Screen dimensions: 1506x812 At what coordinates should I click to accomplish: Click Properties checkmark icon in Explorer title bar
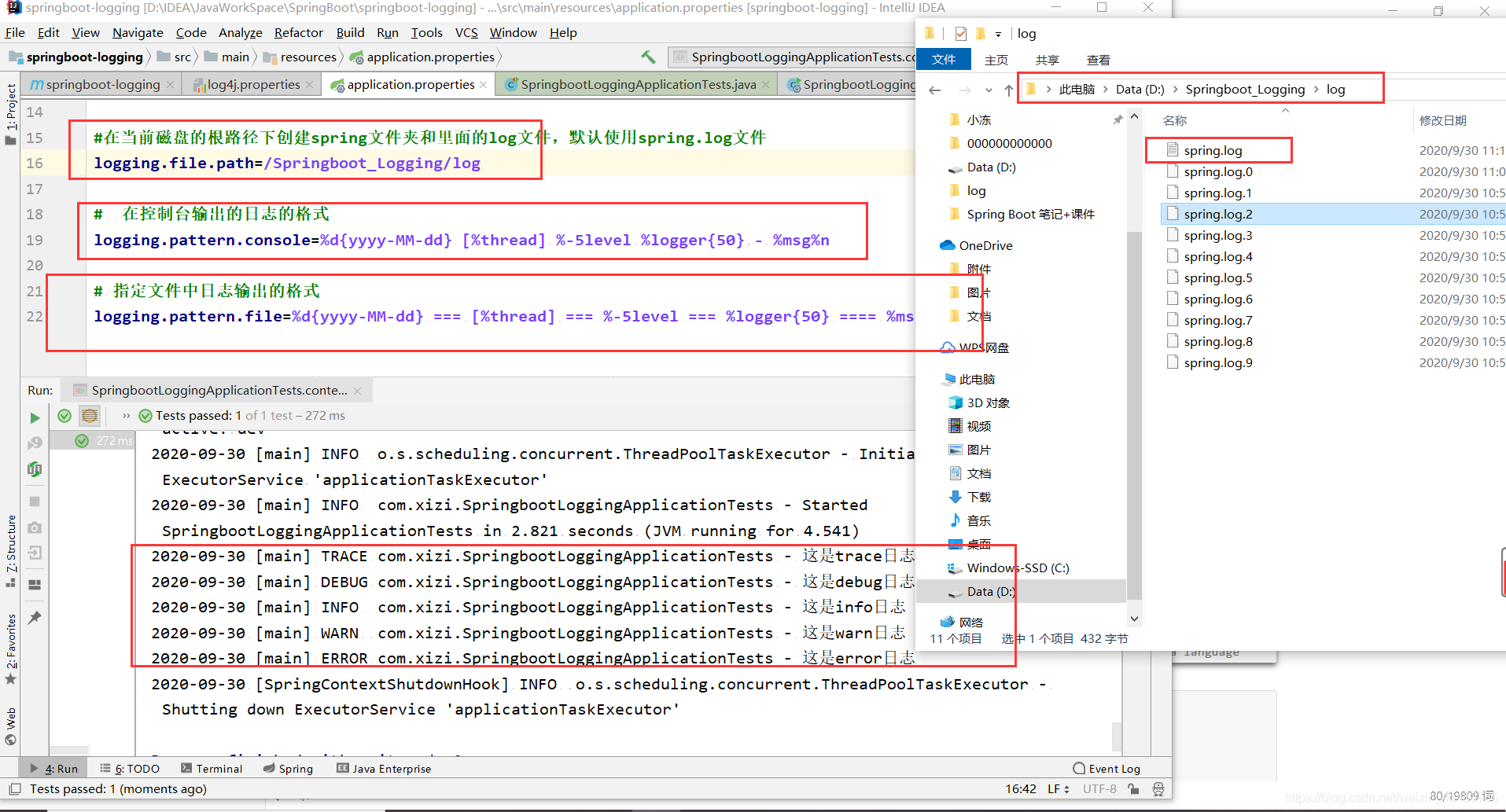coord(961,34)
